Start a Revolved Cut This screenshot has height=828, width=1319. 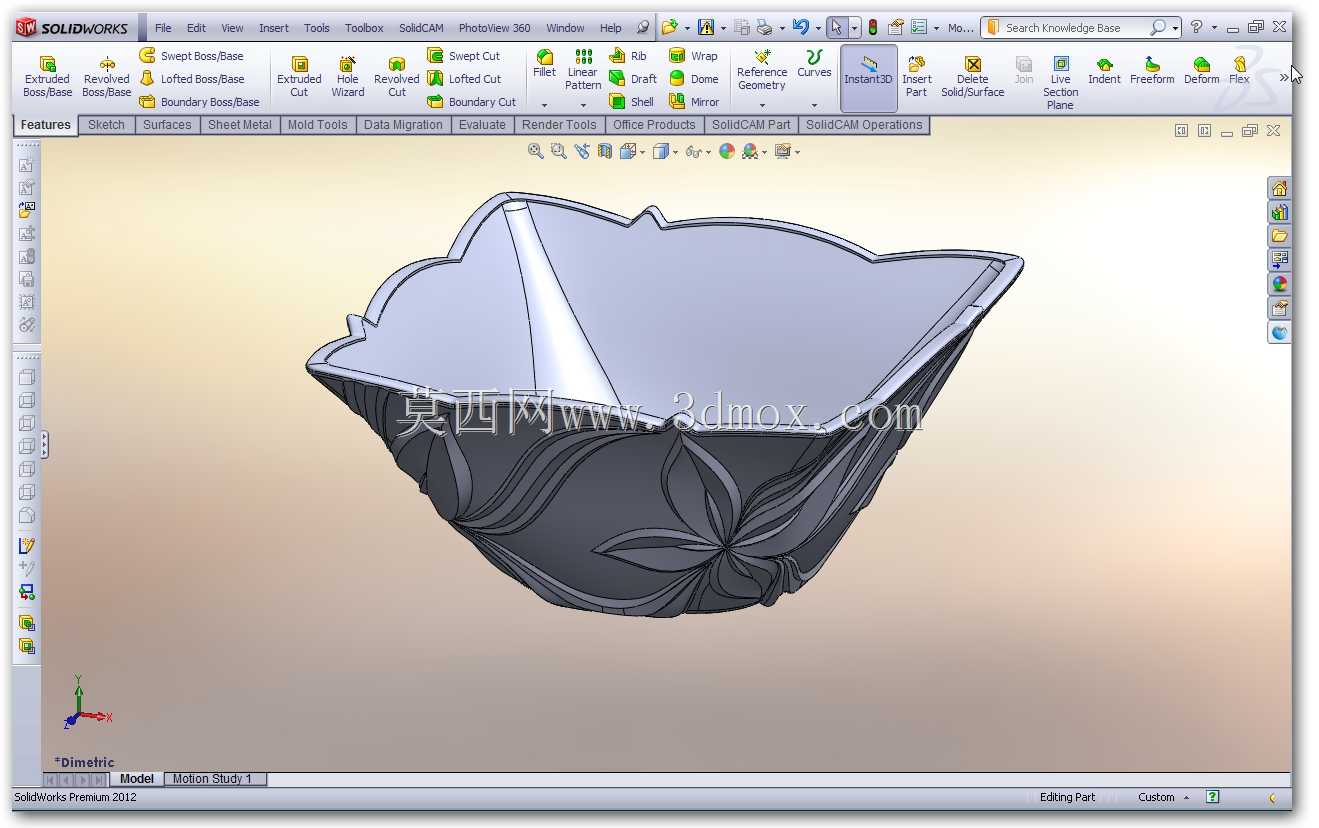click(397, 77)
